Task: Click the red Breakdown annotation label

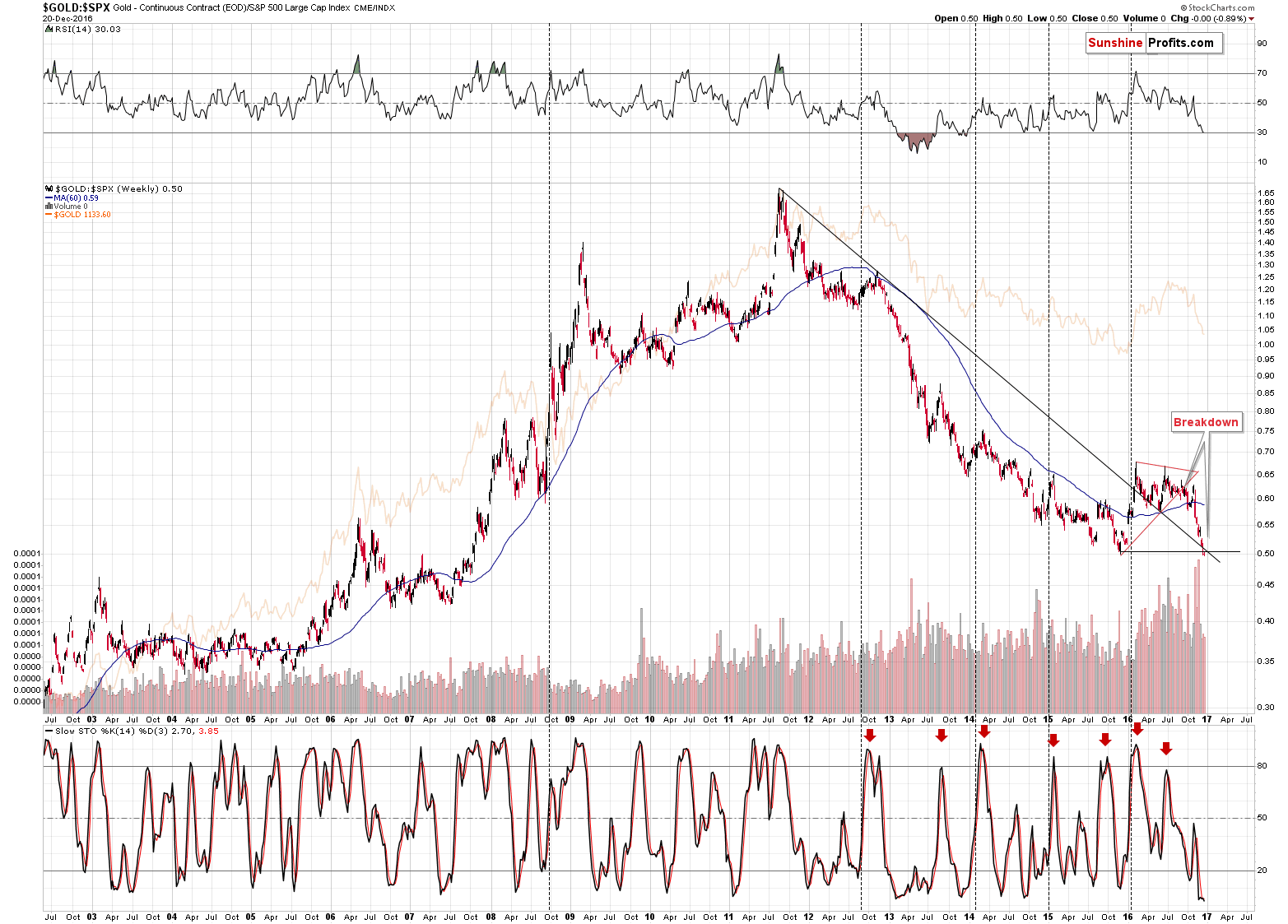Action: (1206, 422)
